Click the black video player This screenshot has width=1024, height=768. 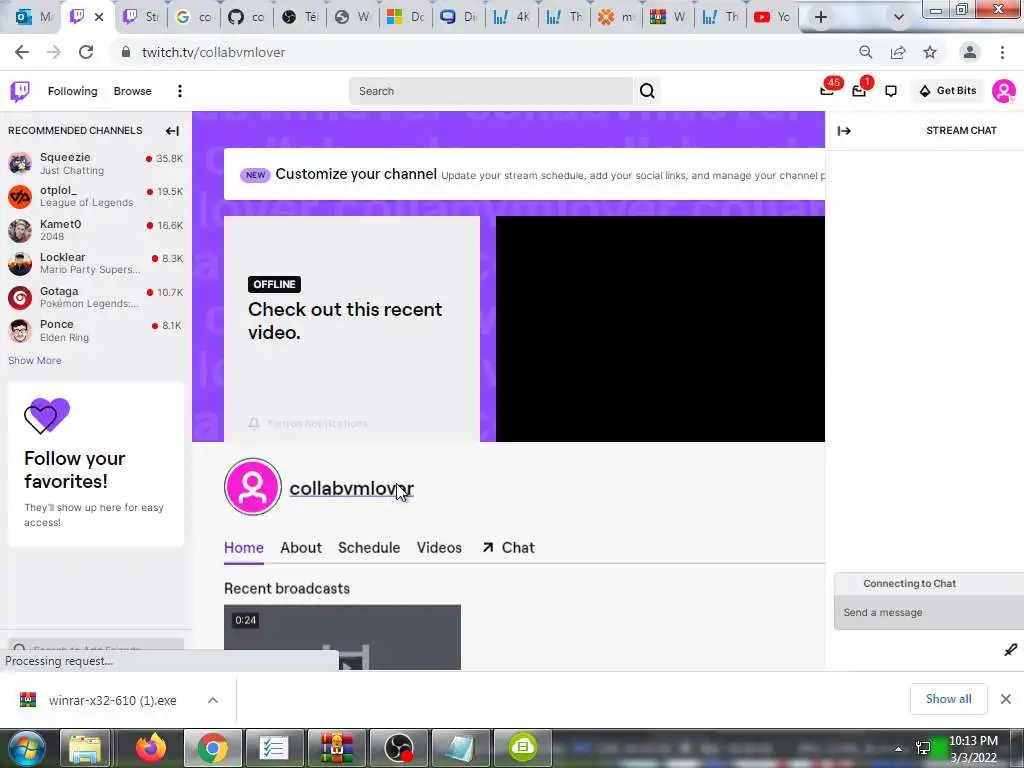660,328
